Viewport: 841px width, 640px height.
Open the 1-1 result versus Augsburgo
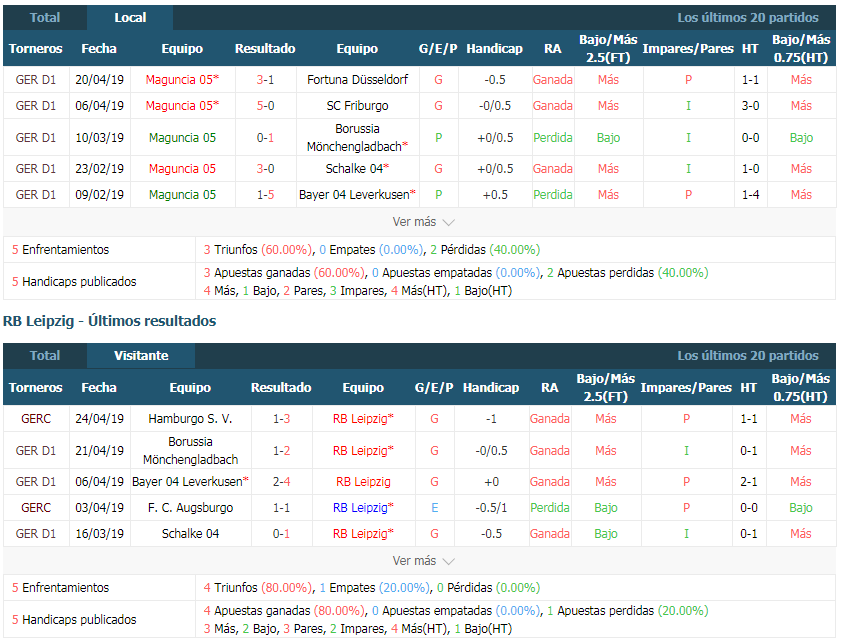pyautogui.click(x=281, y=508)
